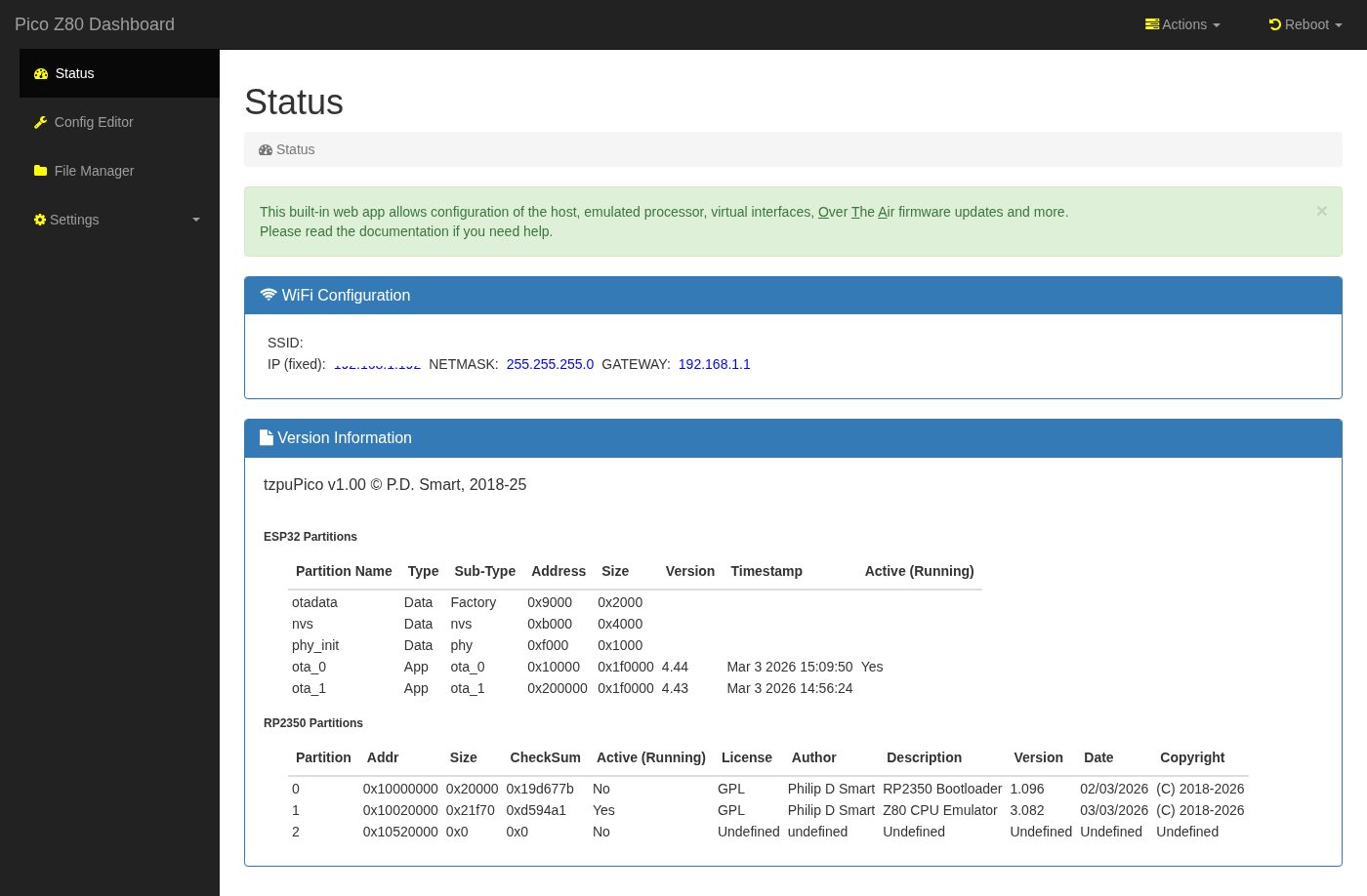Viewport: 1367px width, 896px height.
Task: Open the Reboot dropdown menu
Action: click(x=1305, y=24)
